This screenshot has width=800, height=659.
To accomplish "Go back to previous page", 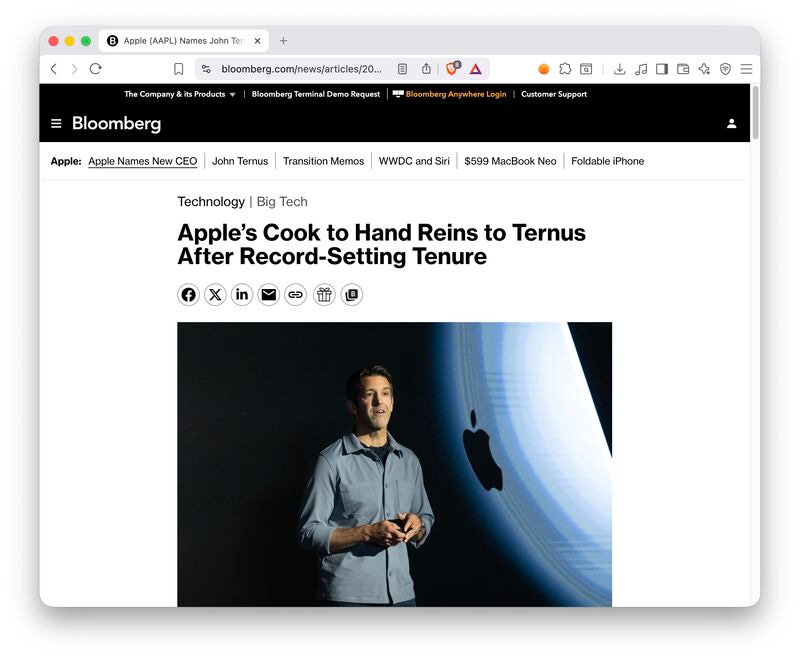I will tap(54, 69).
